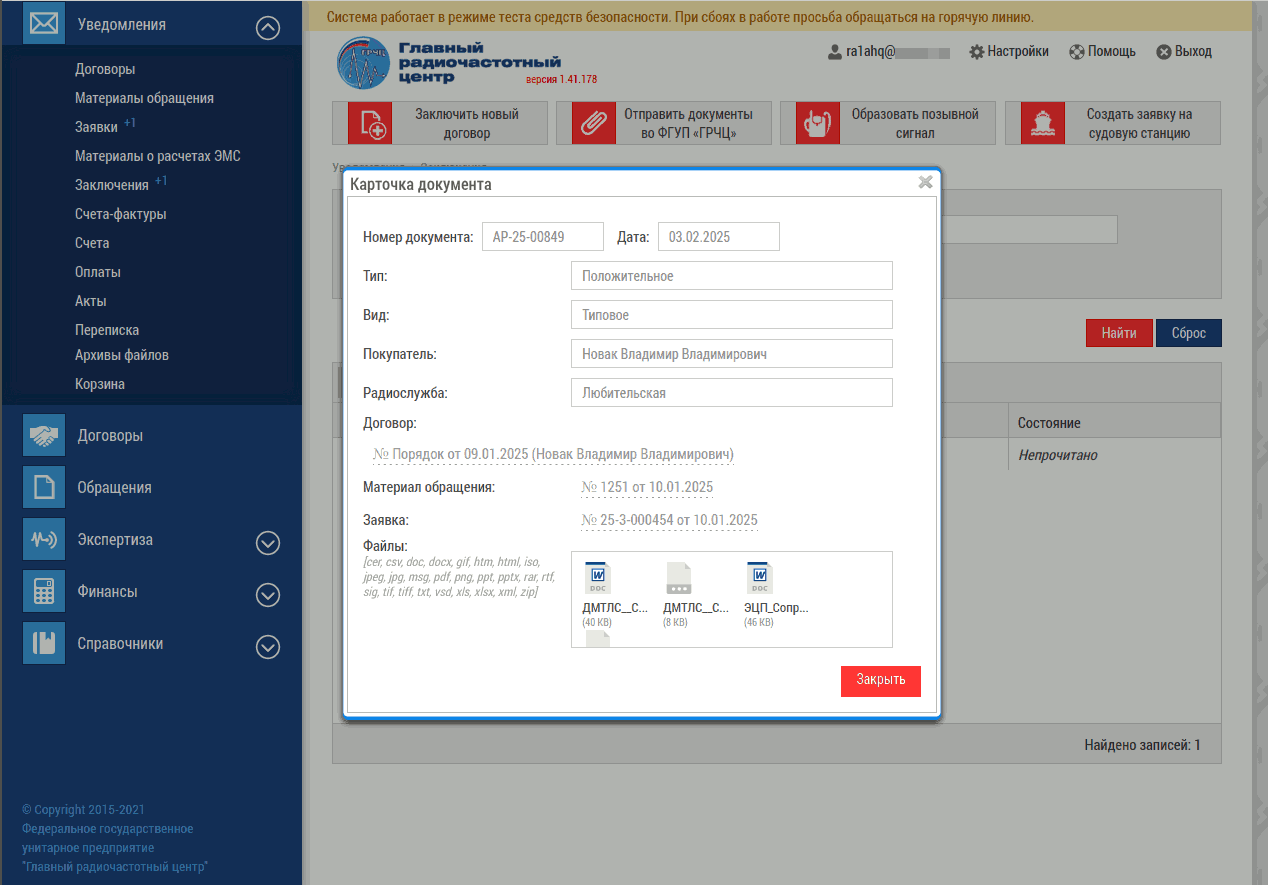Open the Обращения section label
The image size is (1268, 885).
pos(115,488)
